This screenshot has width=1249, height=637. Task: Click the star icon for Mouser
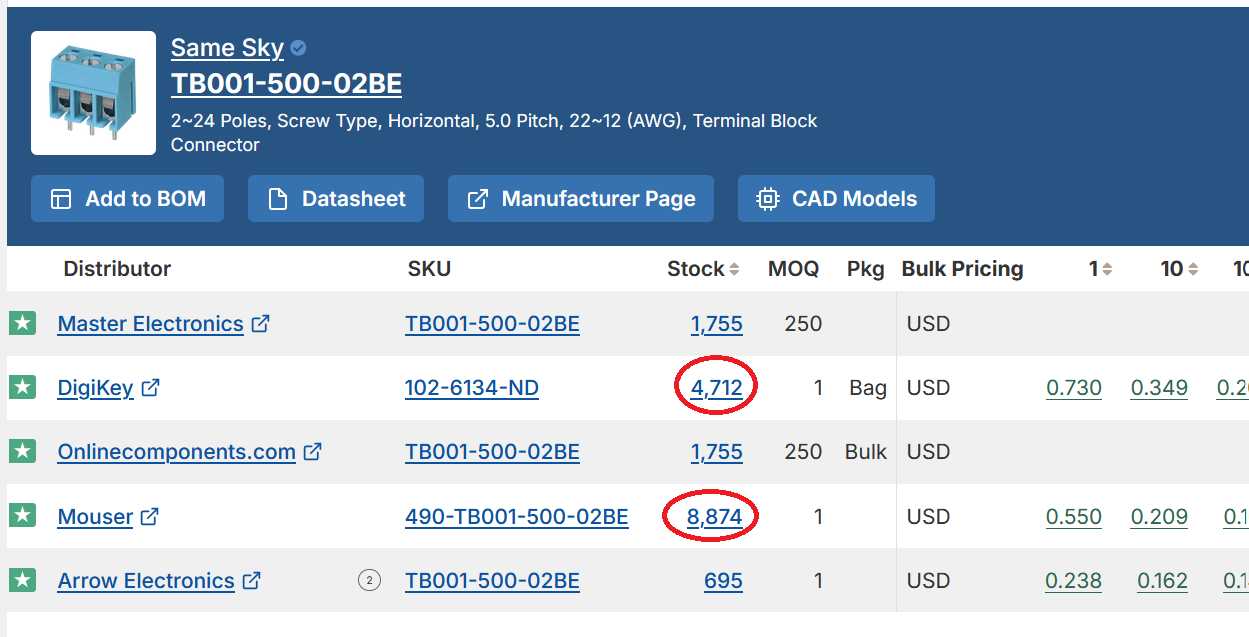click(x=22, y=516)
